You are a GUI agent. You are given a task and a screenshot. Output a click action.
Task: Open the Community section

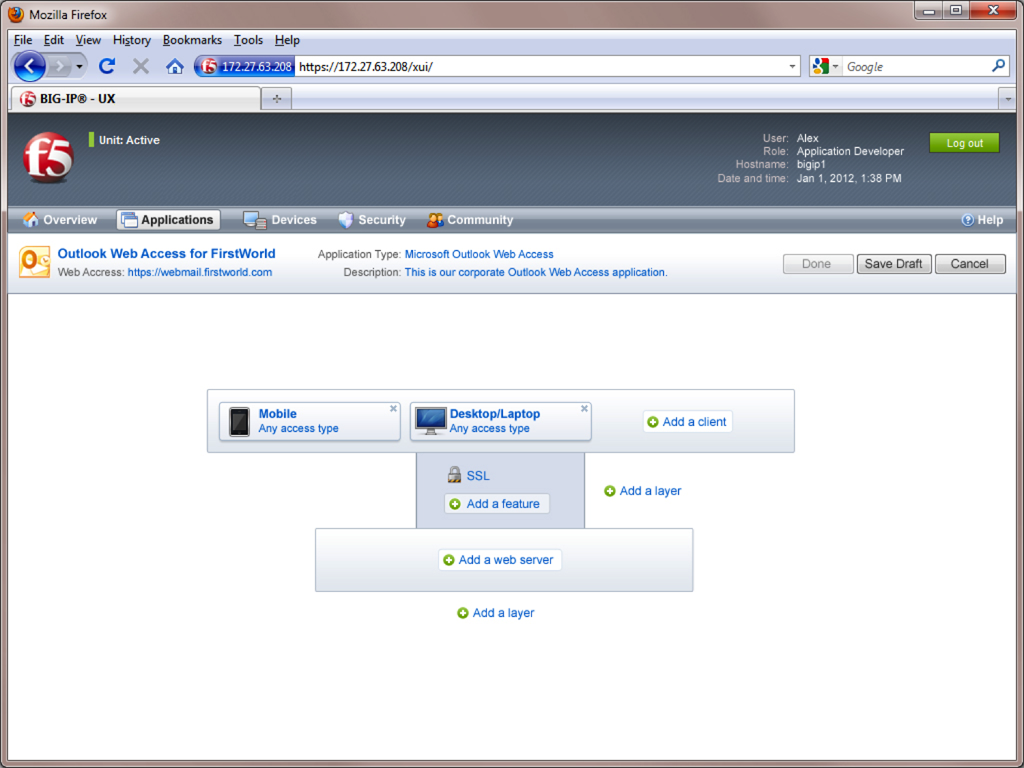coord(470,220)
